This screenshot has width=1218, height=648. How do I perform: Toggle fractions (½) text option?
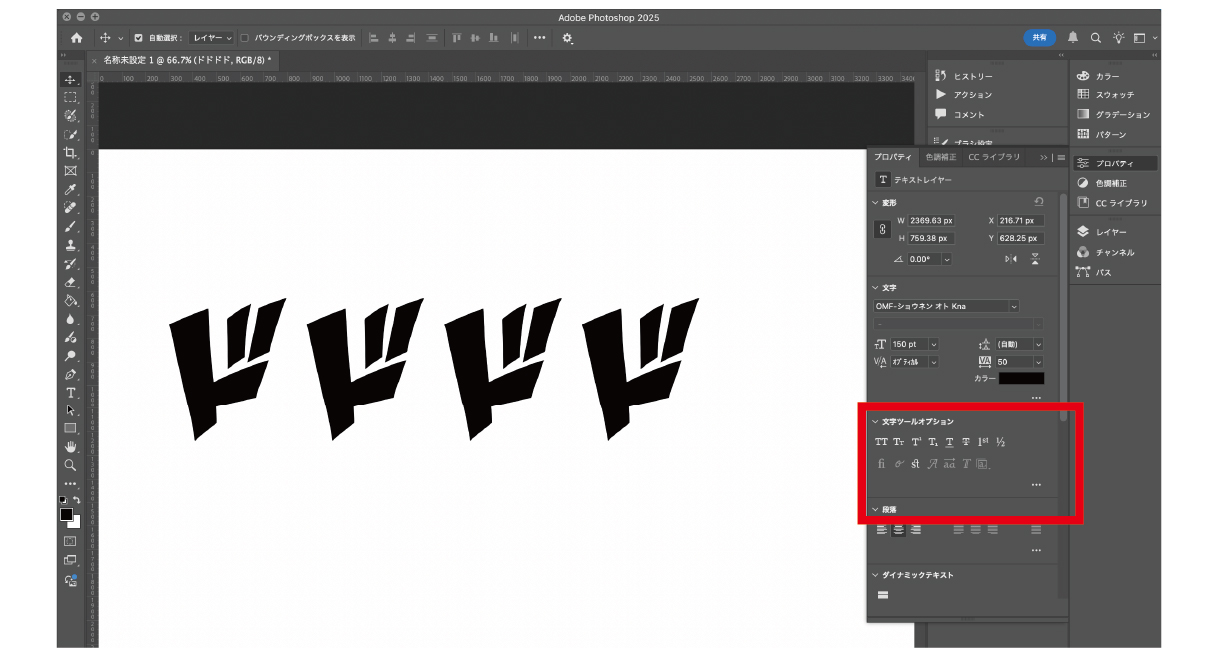tap(1000, 442)
